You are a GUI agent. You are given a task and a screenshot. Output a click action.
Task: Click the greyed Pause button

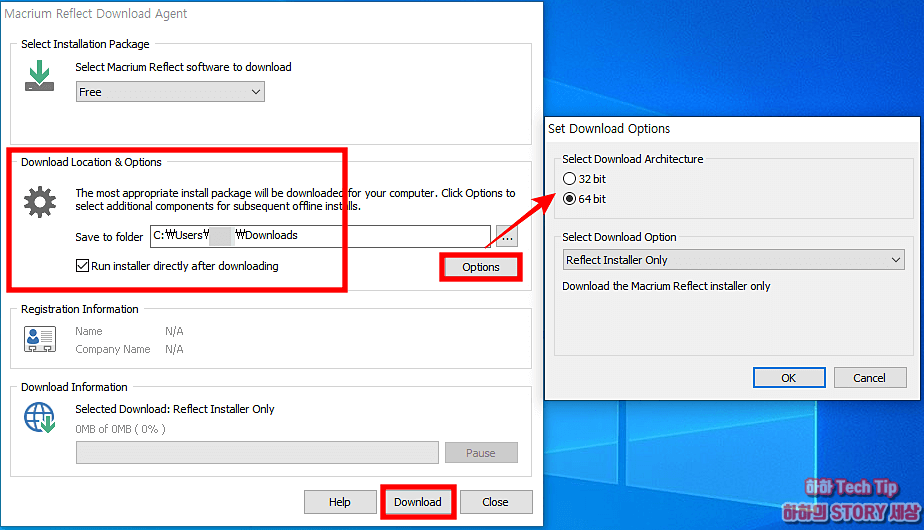pos(481,453)
